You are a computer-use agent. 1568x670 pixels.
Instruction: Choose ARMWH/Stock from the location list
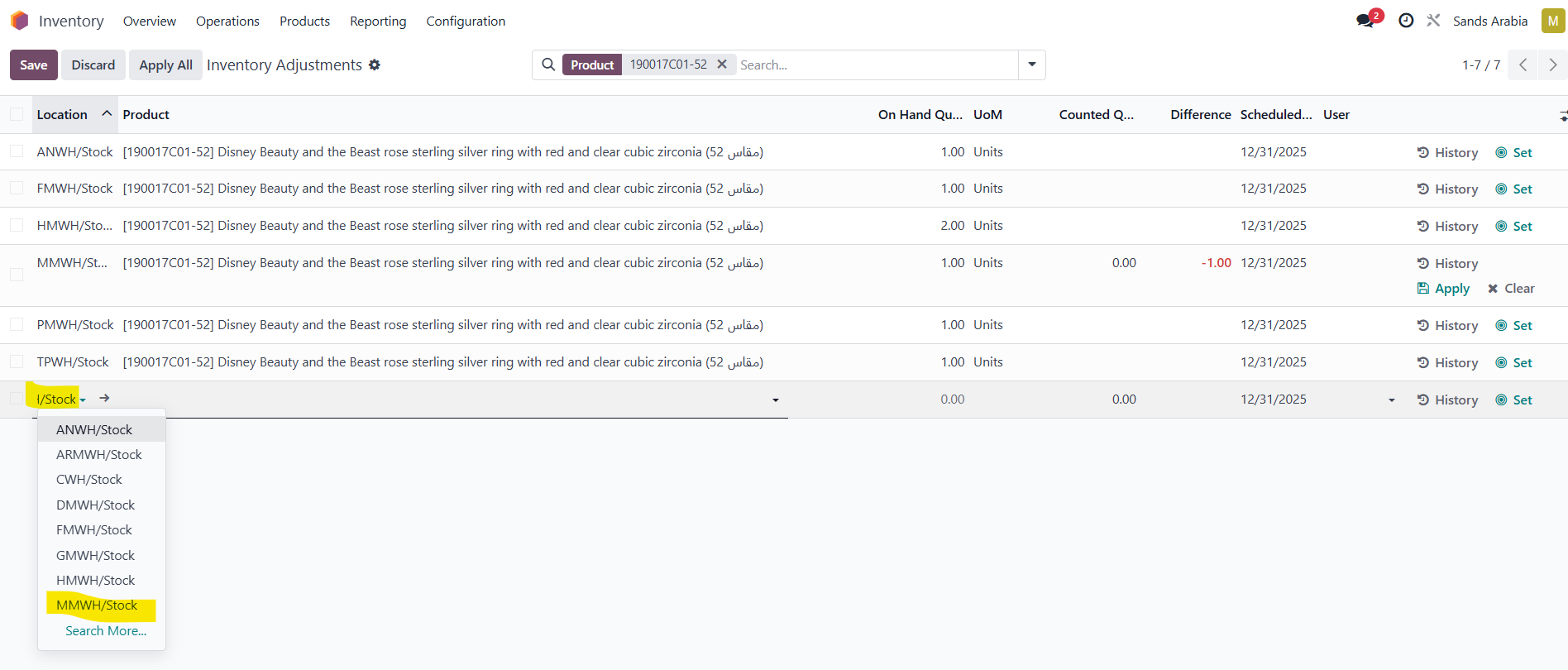(102, 454)
